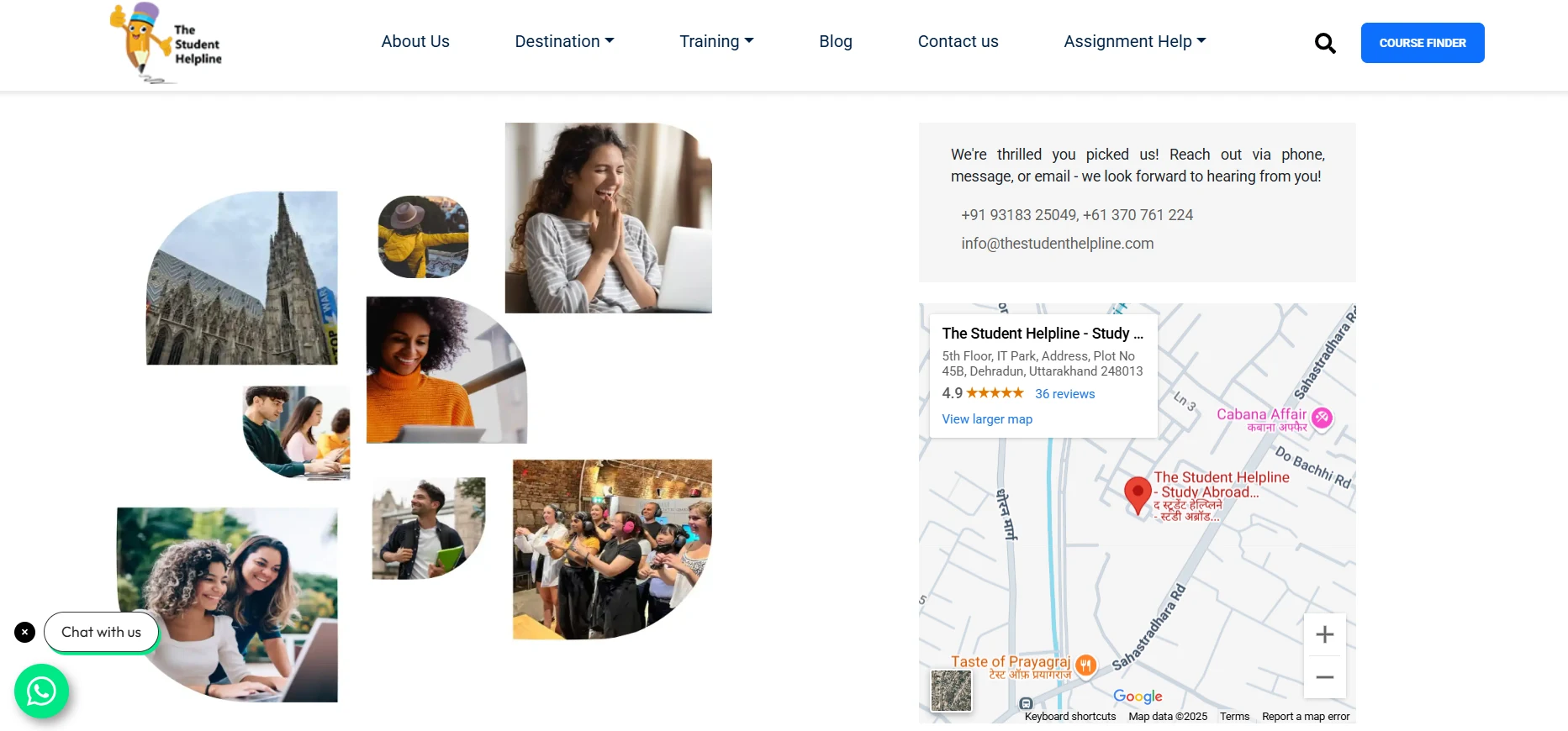Go to the About Us page
Image resolution: width=1568 pixels, height=731 pixels.
[415, 41]
